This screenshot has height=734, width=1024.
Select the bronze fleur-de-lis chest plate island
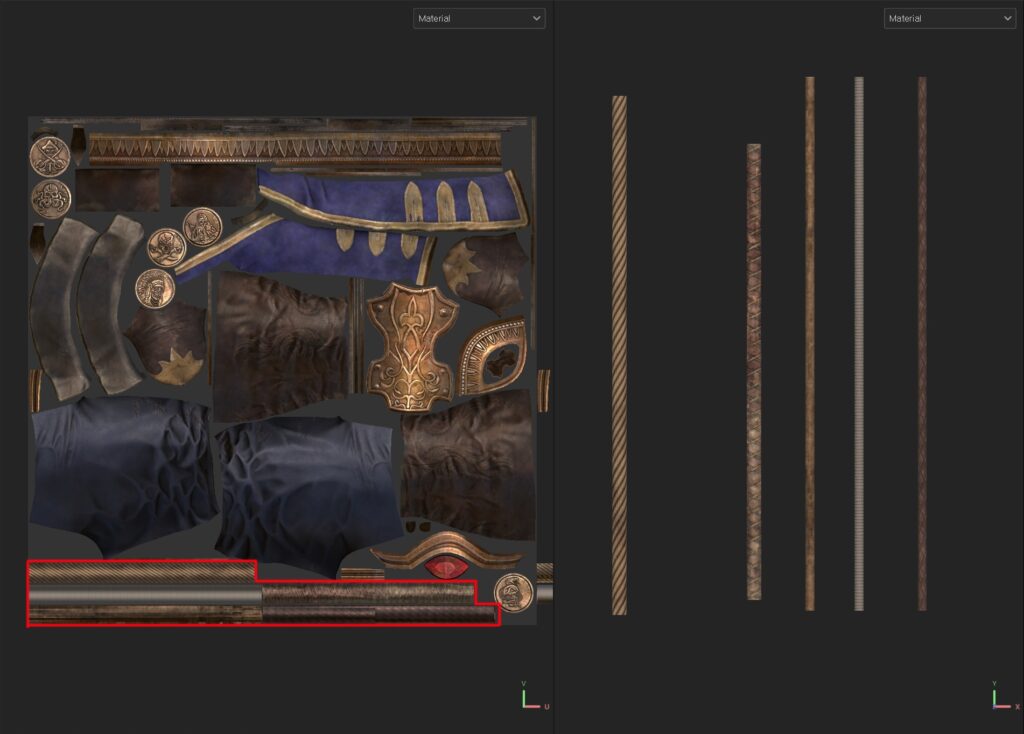411,346
